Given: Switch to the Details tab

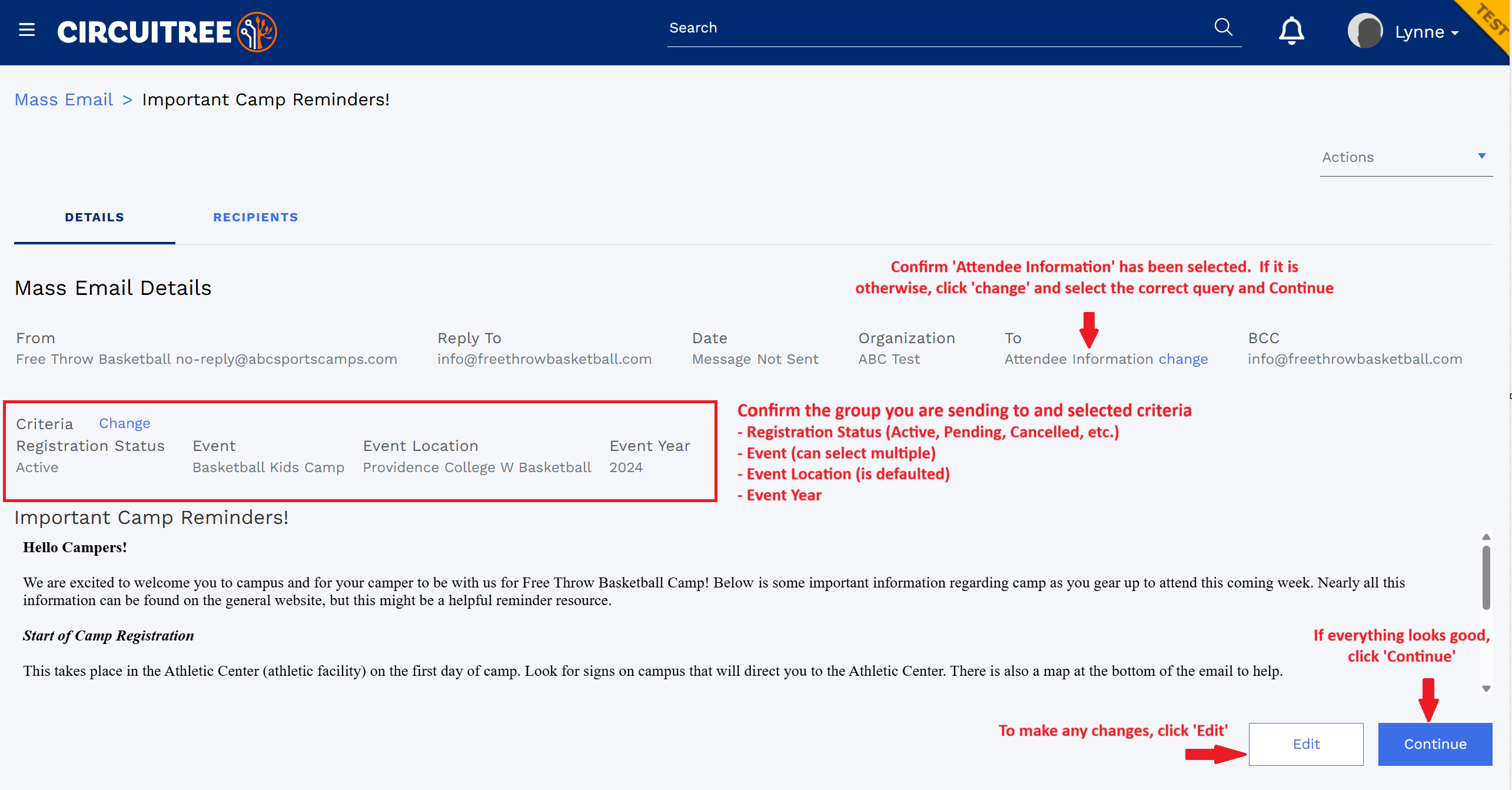Looking at the screenshot, I should coord(94,217).
